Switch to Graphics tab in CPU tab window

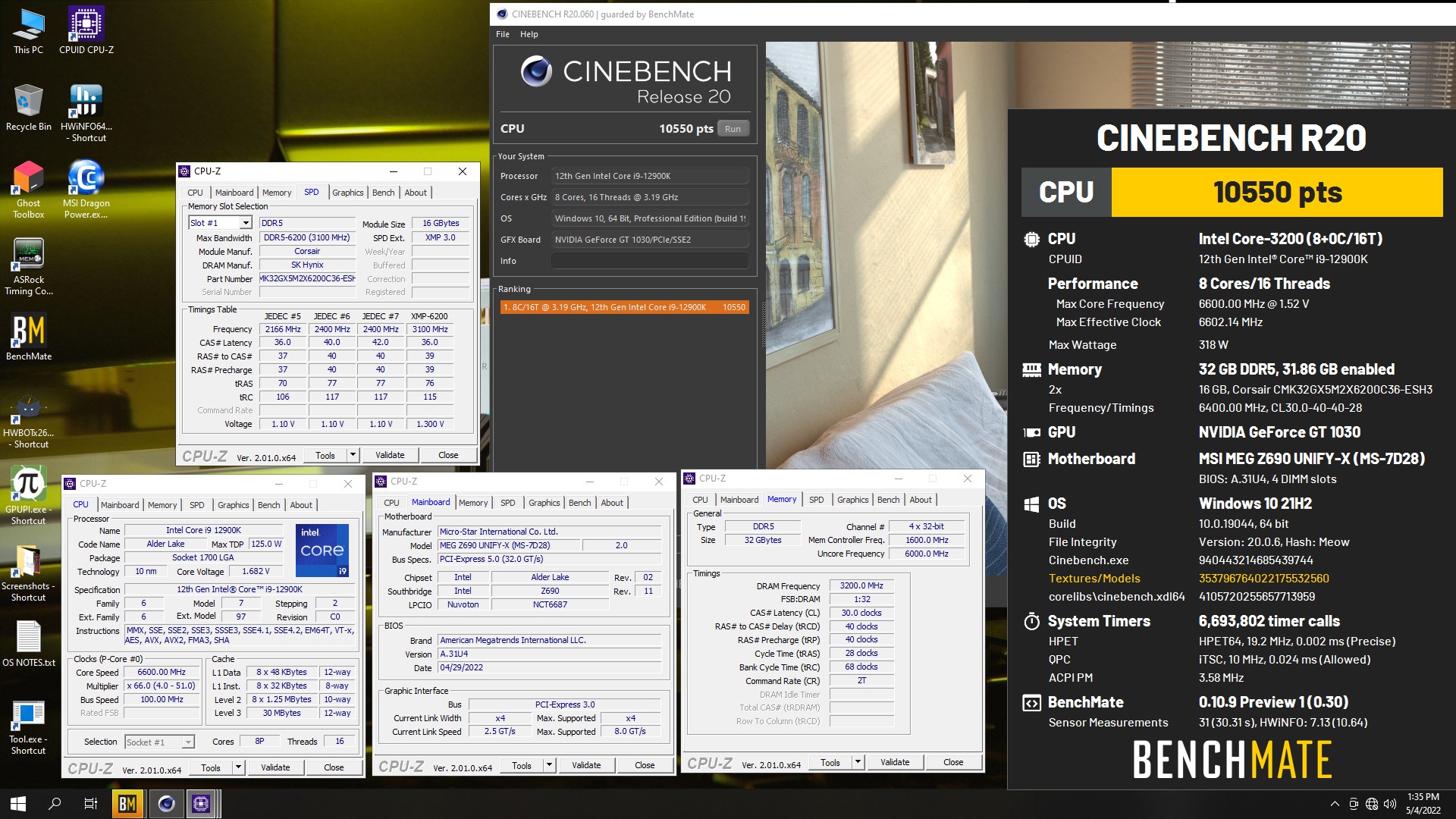(x=234, y=505)
